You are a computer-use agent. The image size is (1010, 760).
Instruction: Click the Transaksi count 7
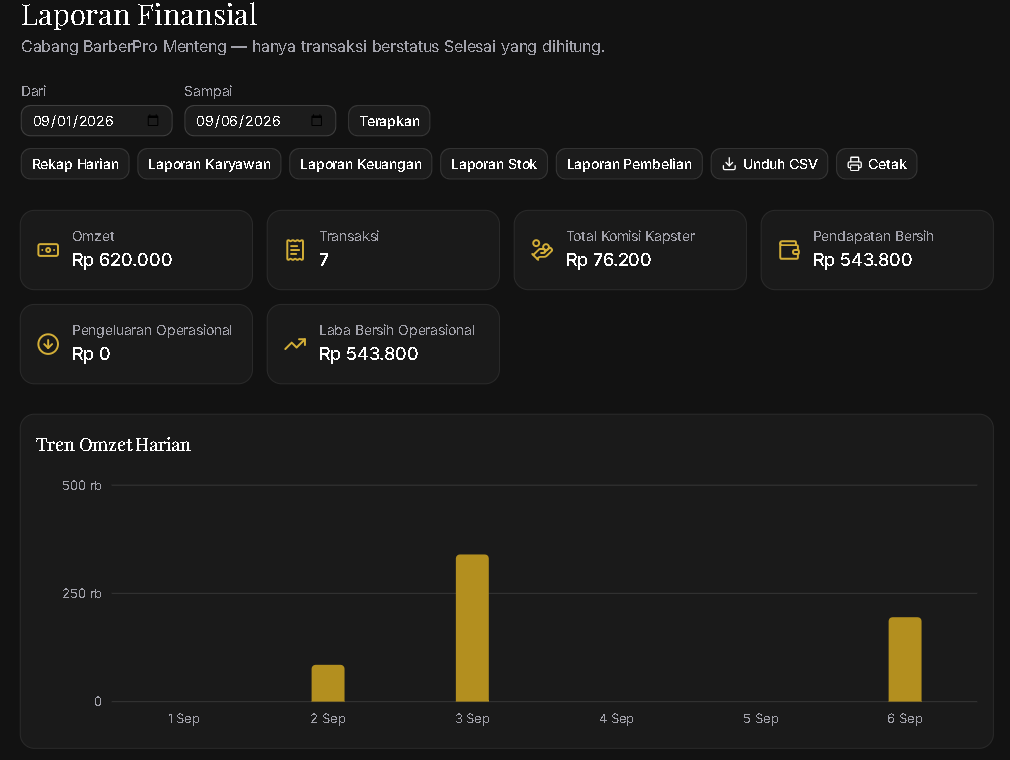point(324,260)
